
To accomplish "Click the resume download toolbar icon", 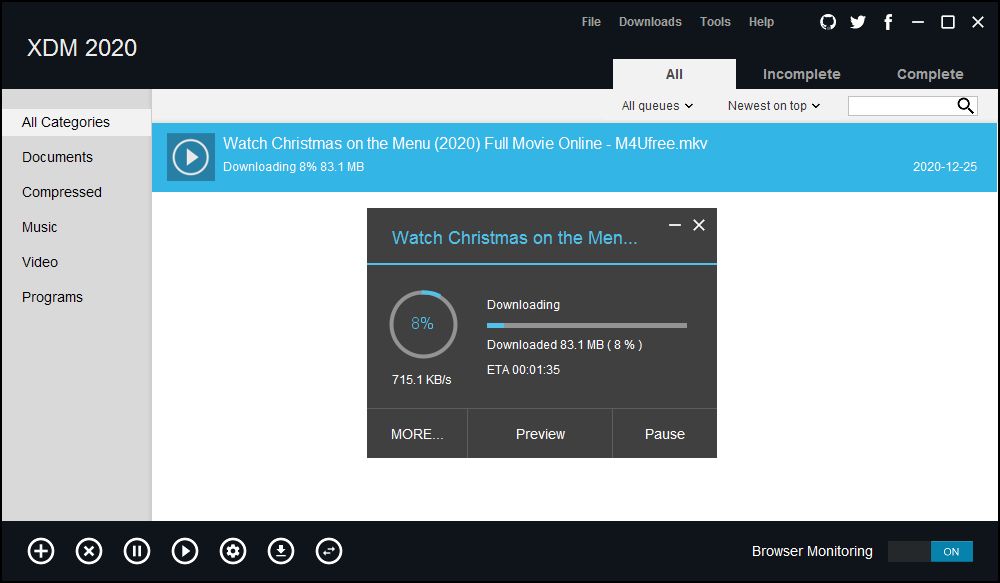I will (185, 551).
